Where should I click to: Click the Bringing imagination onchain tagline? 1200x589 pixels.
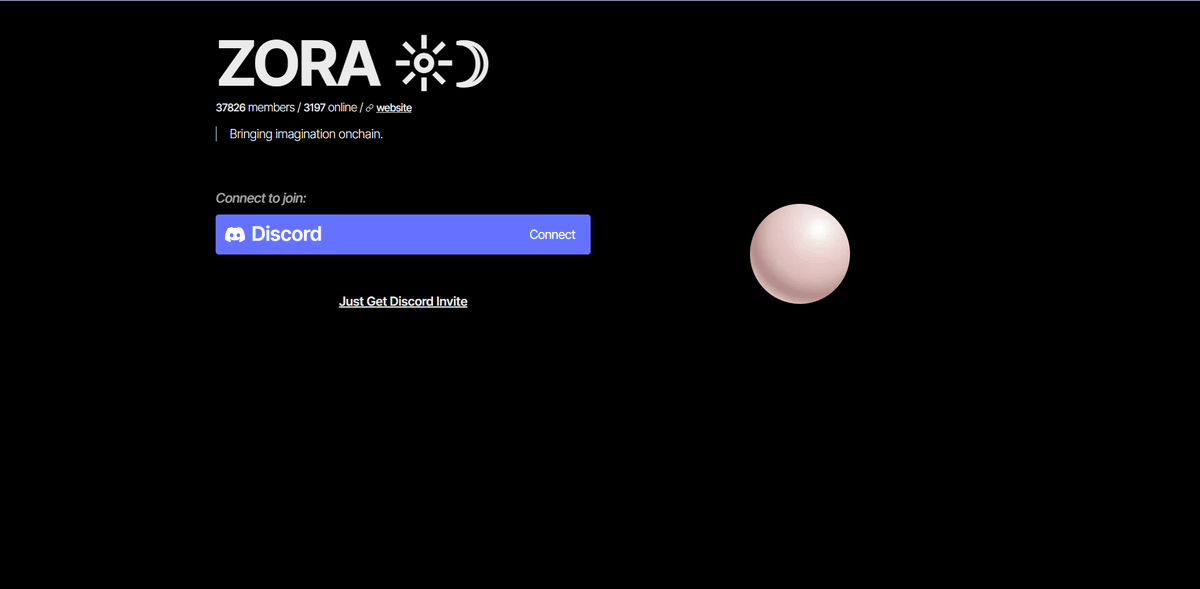pos(306,134)
